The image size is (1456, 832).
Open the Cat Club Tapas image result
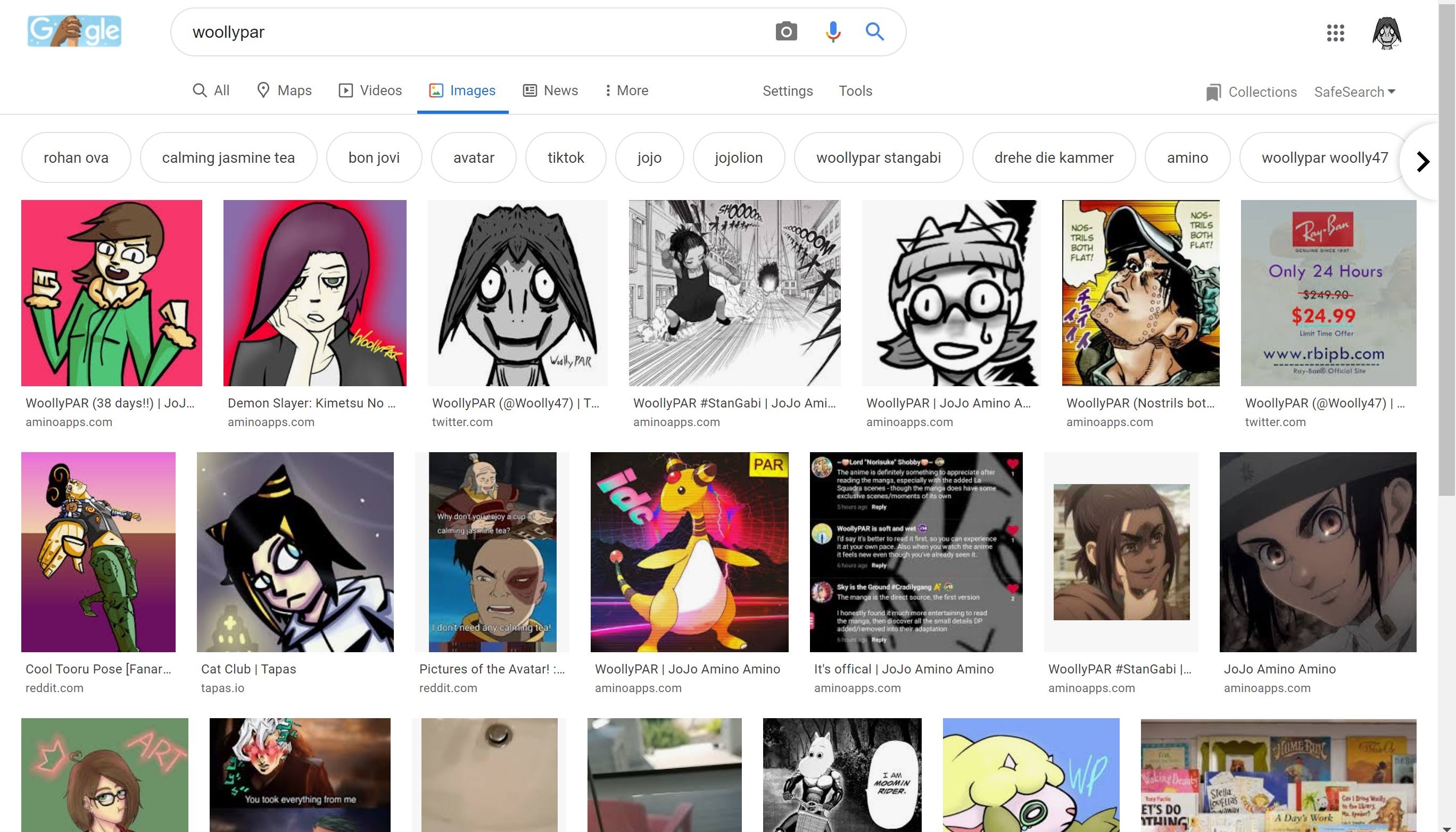(x=295, y=552)
